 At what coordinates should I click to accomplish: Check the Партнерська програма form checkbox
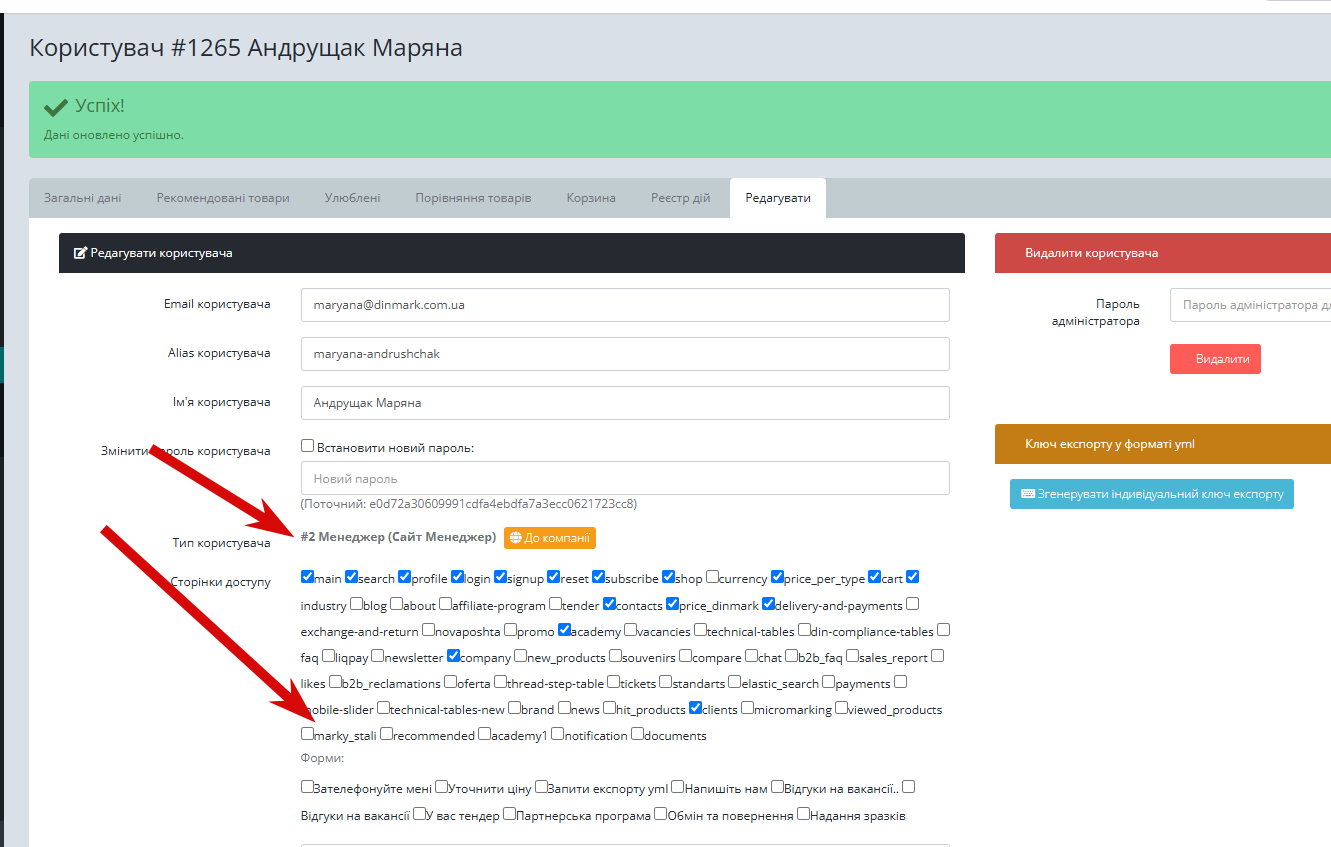[x=510, y=814]
